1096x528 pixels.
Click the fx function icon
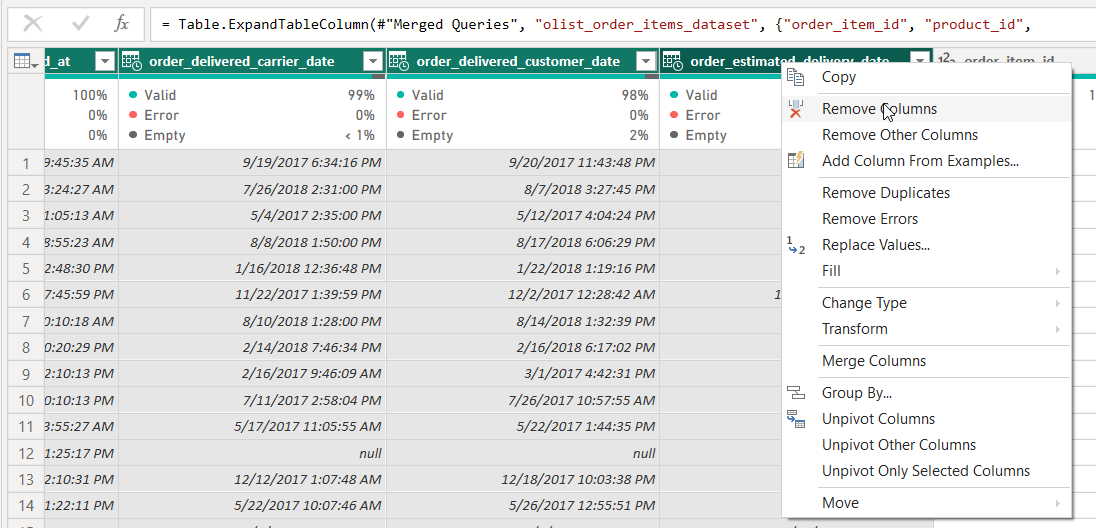click(122, 24)
